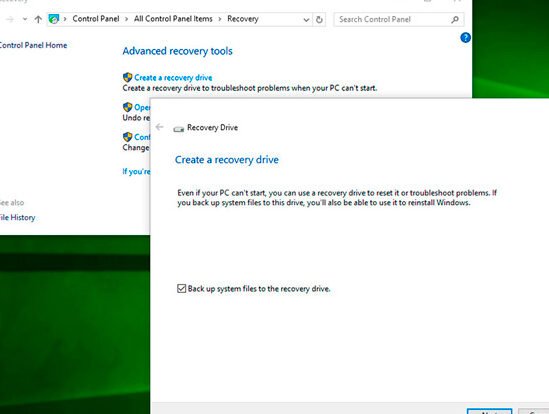Click the back arrow in Recovery Drive wizard
Viewport: 549px width, 414px height.
pos(159,127)
